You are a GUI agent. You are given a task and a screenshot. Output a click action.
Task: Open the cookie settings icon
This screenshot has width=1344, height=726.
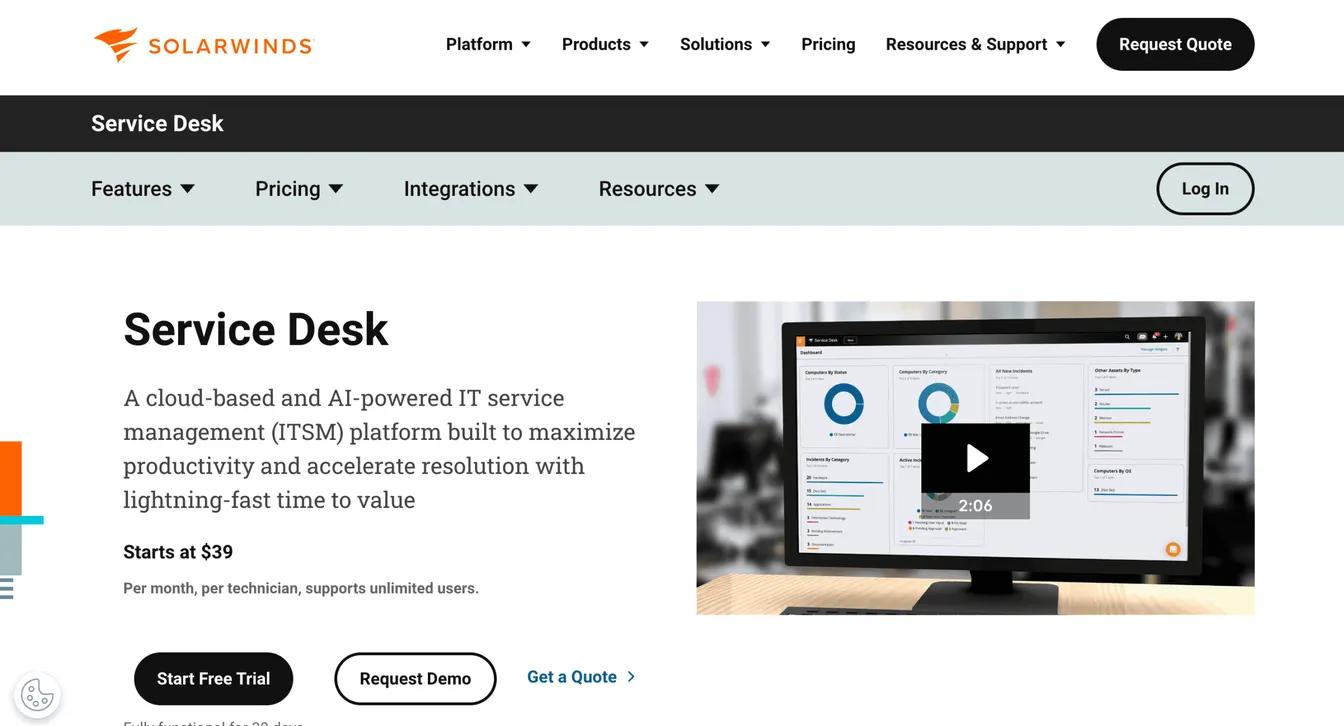tap(37, 694)
